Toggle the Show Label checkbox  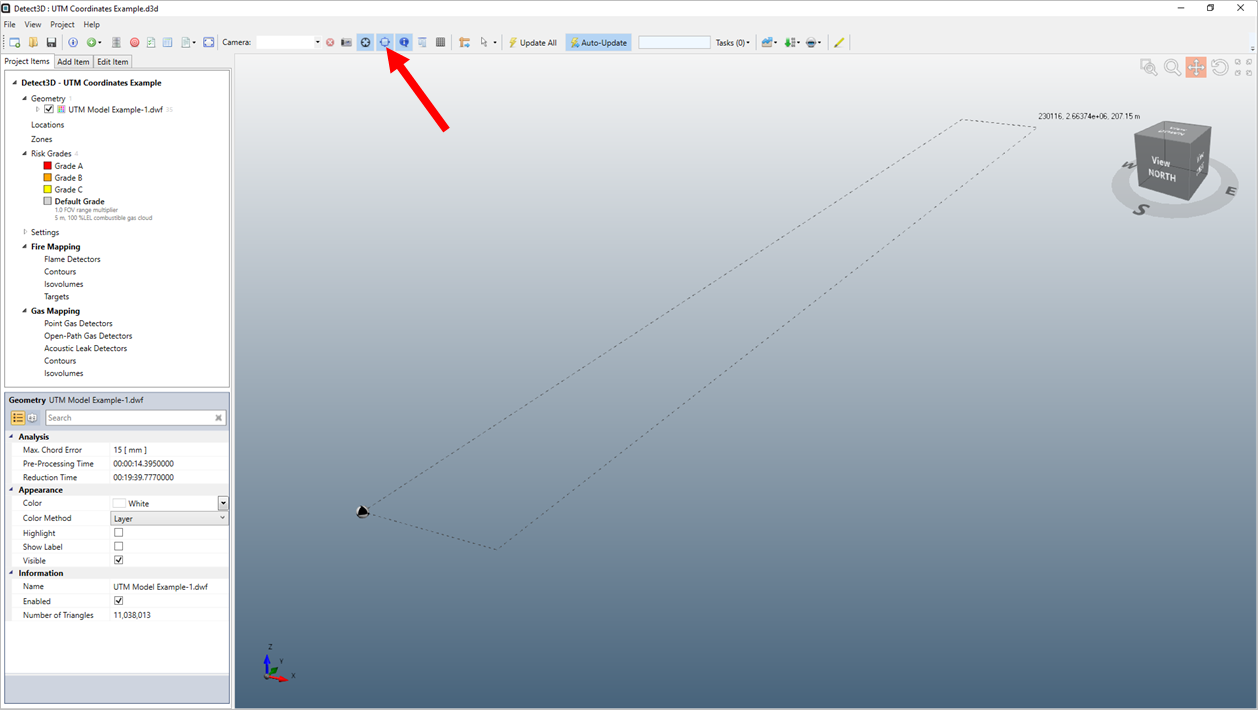tap(118, 546)
